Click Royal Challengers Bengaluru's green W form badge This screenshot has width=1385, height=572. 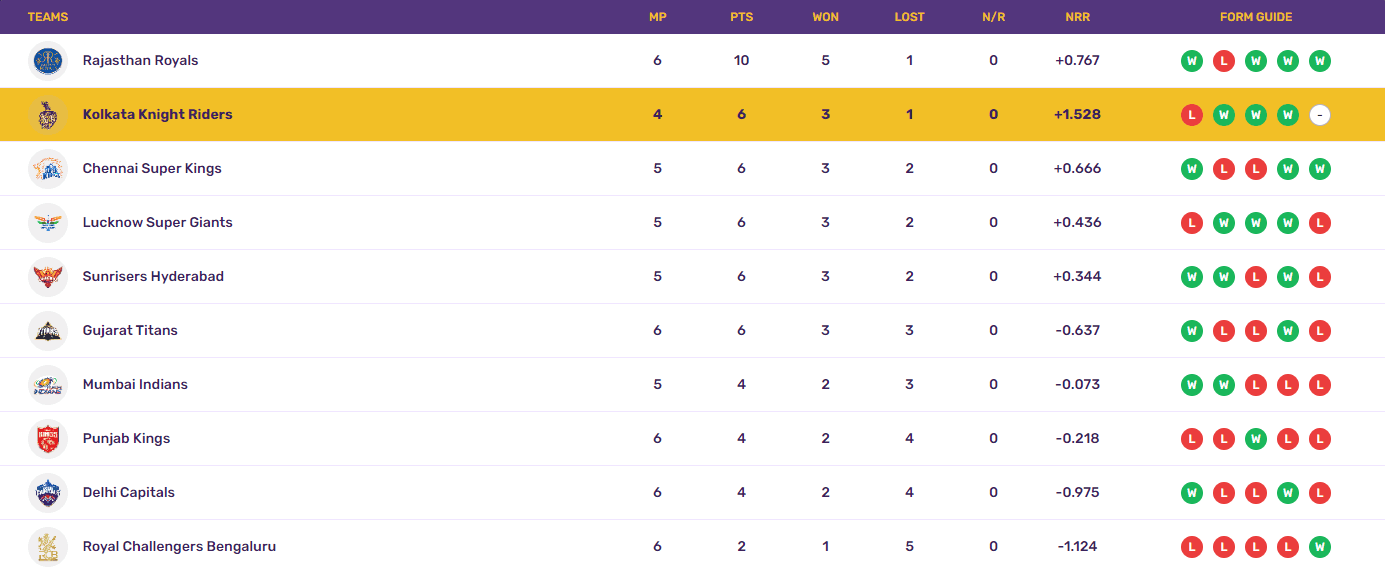(1320, 547)
